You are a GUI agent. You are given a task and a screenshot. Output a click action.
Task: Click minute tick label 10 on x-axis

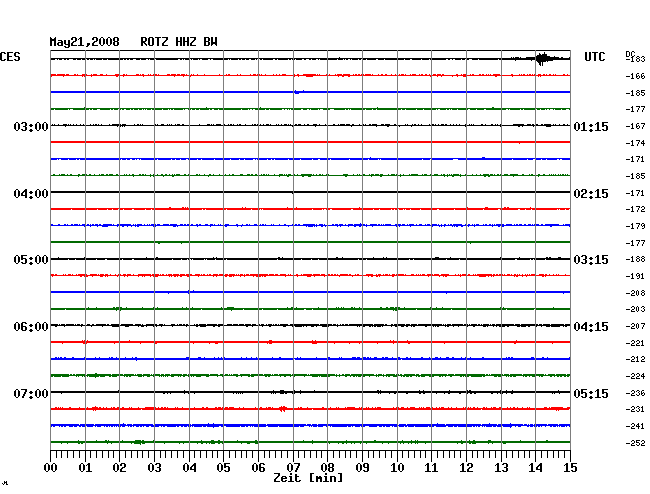coord(397,468)
